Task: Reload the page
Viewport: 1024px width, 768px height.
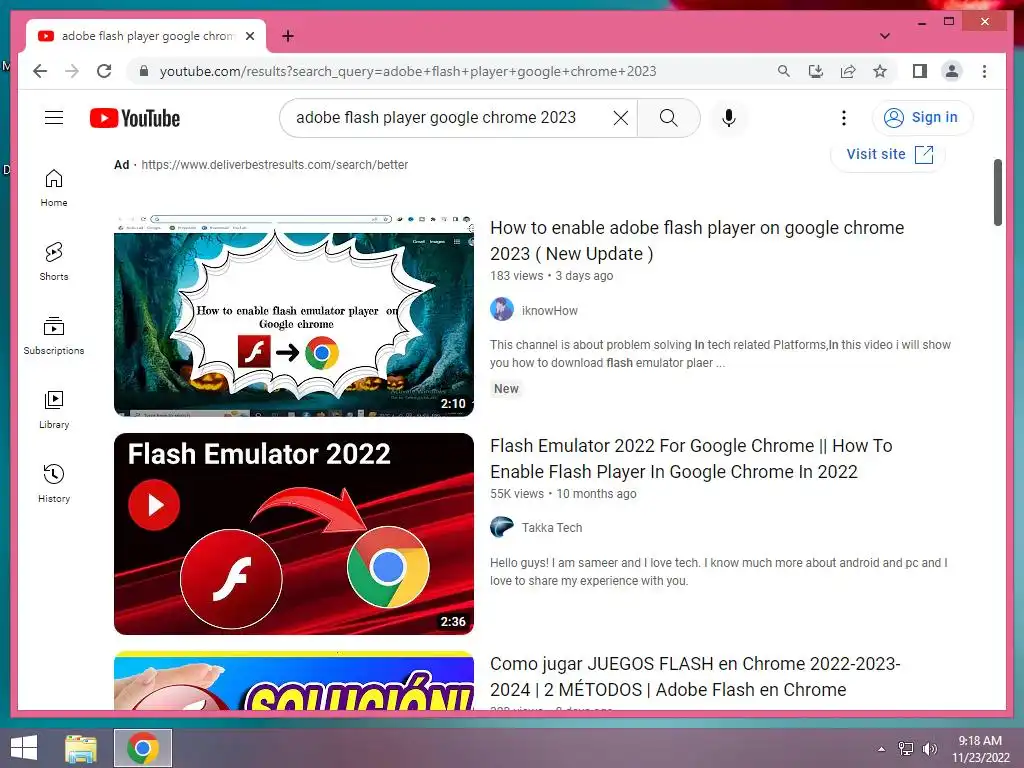Action: (x=104, y=71)
